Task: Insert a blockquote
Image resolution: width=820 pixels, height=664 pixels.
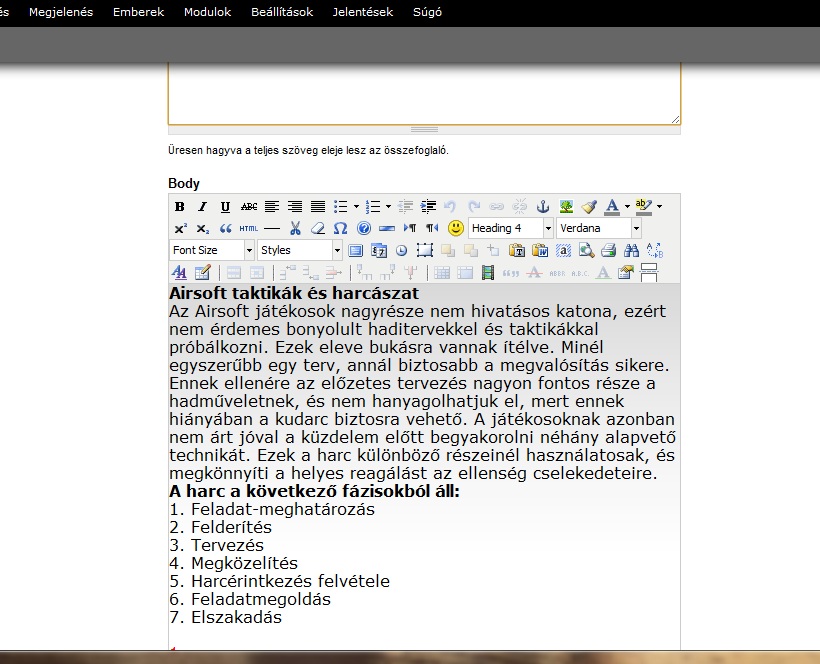Action: (225, 228)
